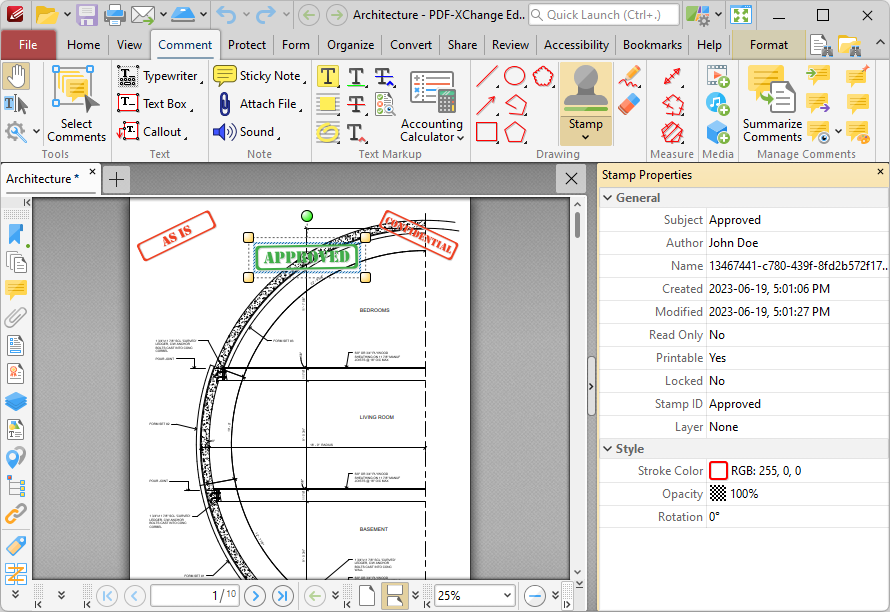Screen dimensions: 890x612
Task: Select the Distance measure tool
Action: coord(672,76)
